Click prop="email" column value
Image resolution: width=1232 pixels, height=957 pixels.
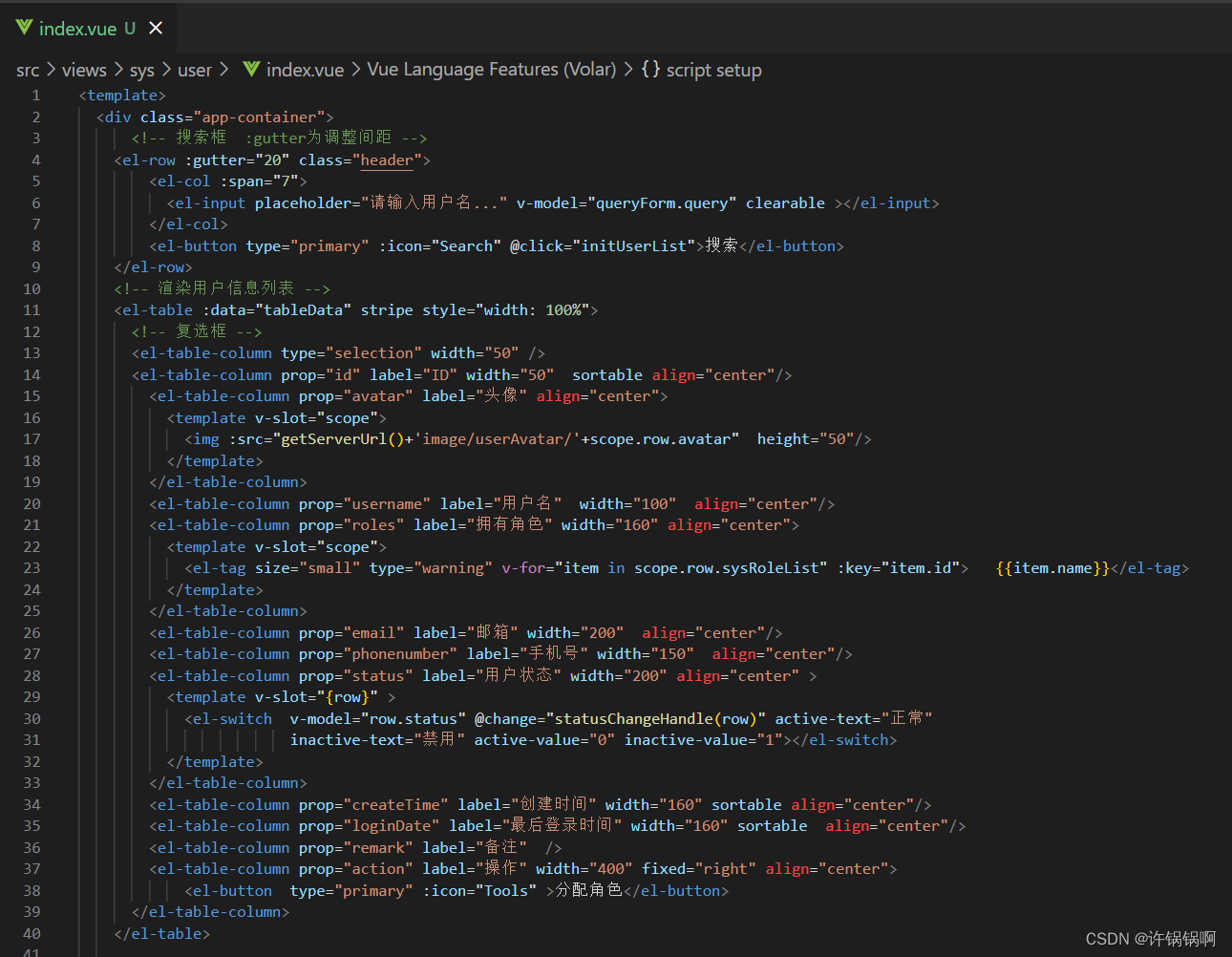click(x=351, y=633)
